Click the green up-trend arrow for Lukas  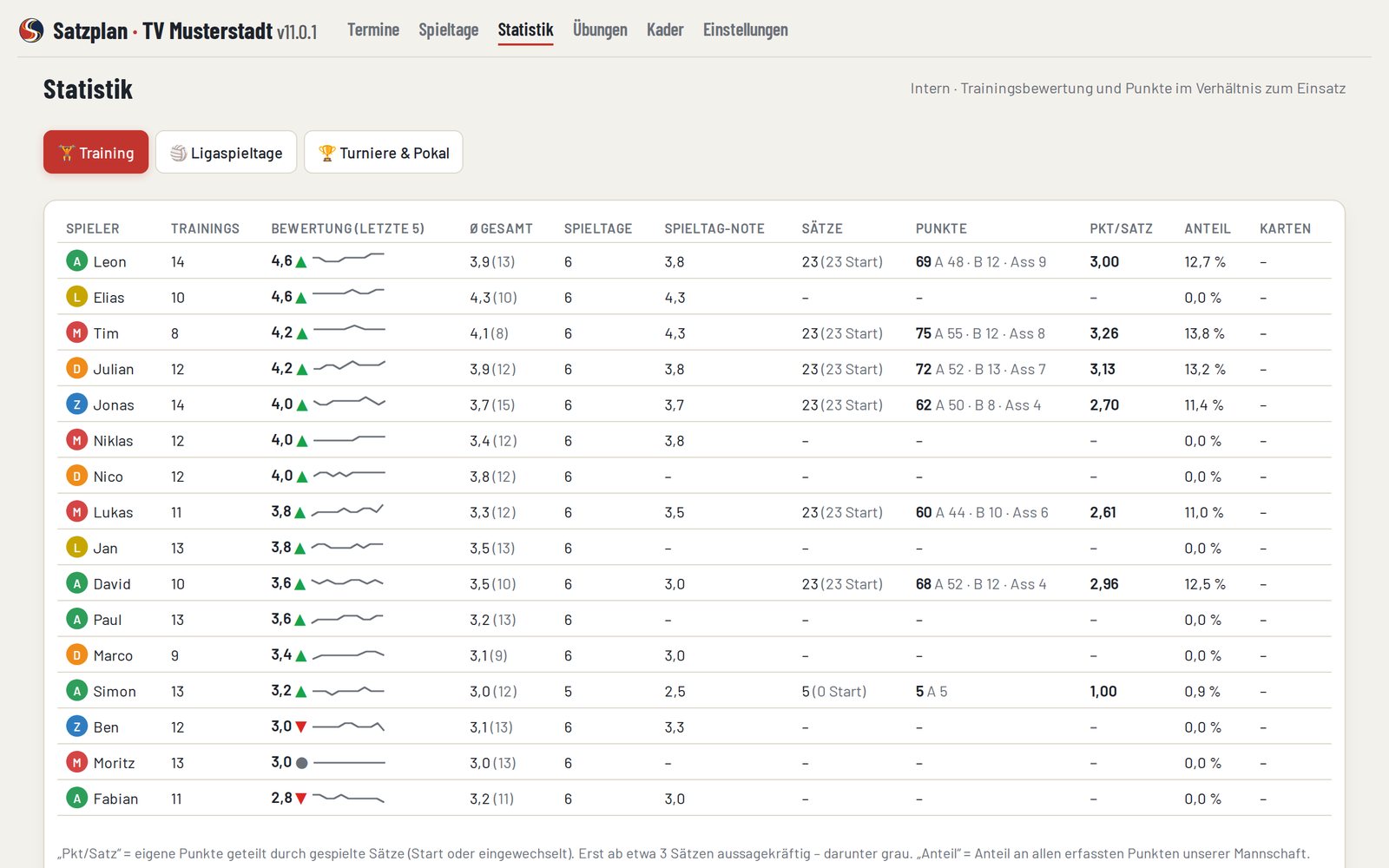coord(300,512)
